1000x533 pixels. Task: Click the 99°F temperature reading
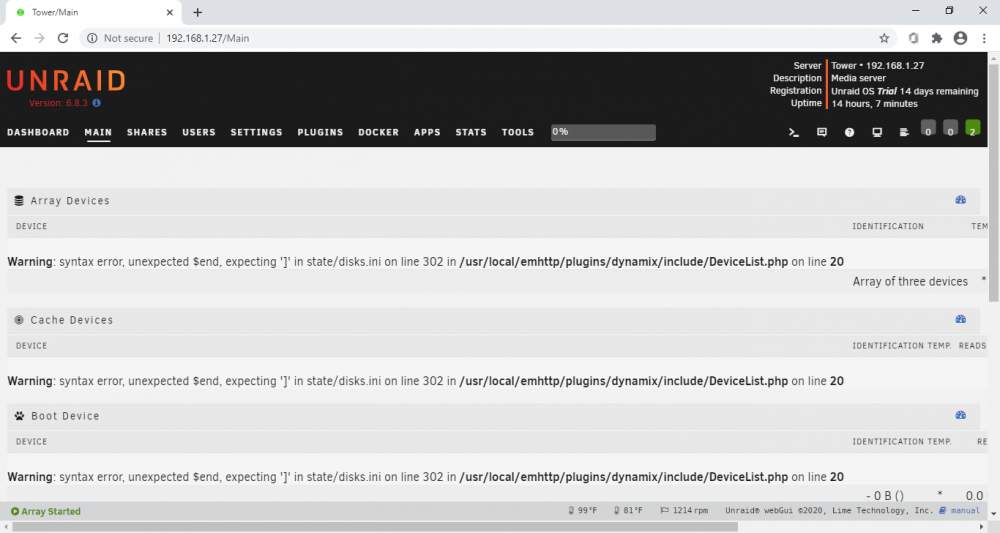587,510
